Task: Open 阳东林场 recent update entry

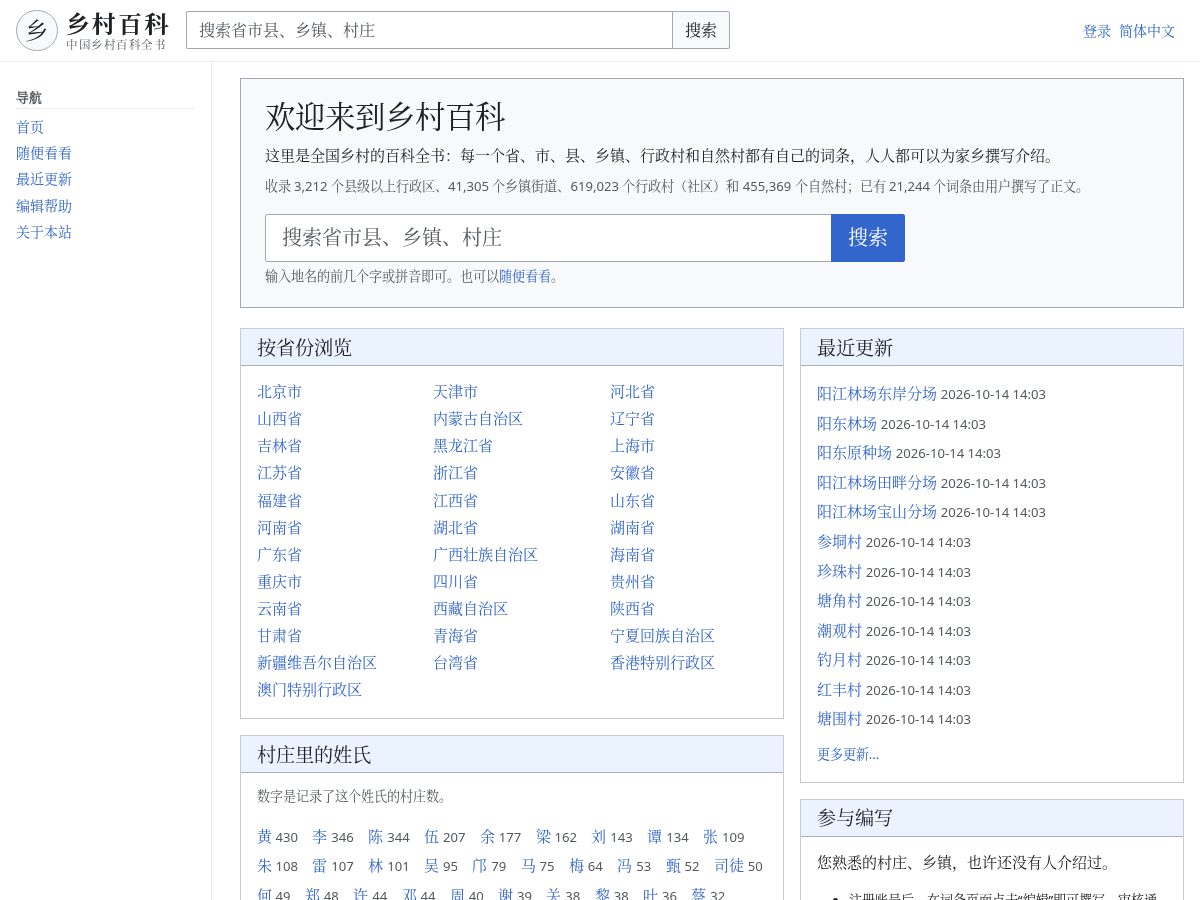Action: [x=847, y=423]
